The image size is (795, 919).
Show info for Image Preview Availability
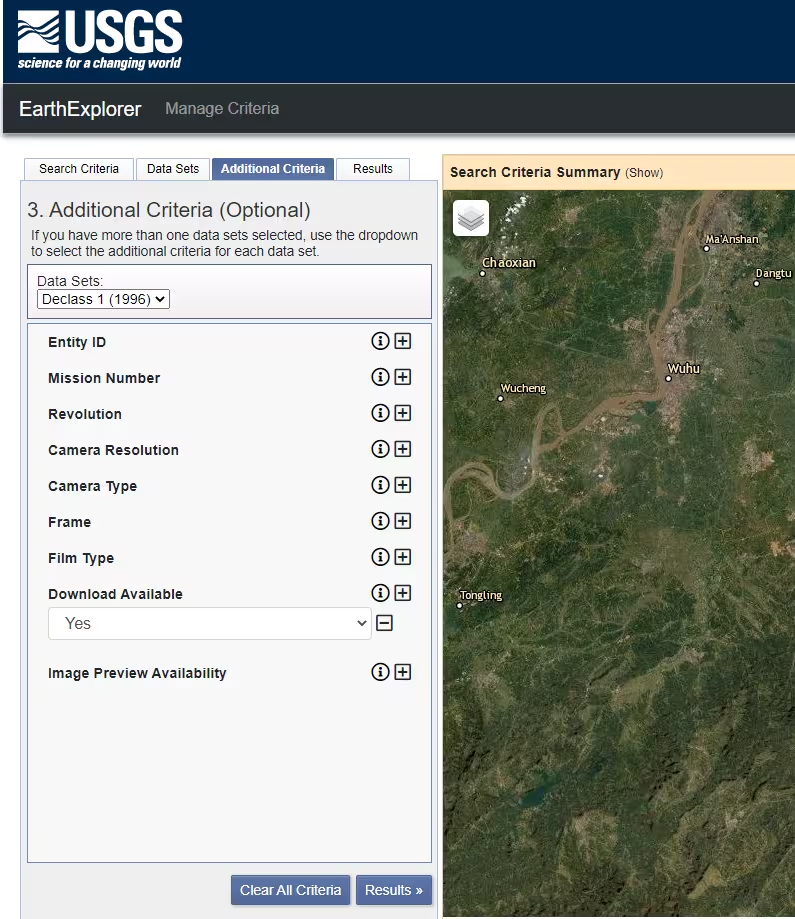point(380,672)
